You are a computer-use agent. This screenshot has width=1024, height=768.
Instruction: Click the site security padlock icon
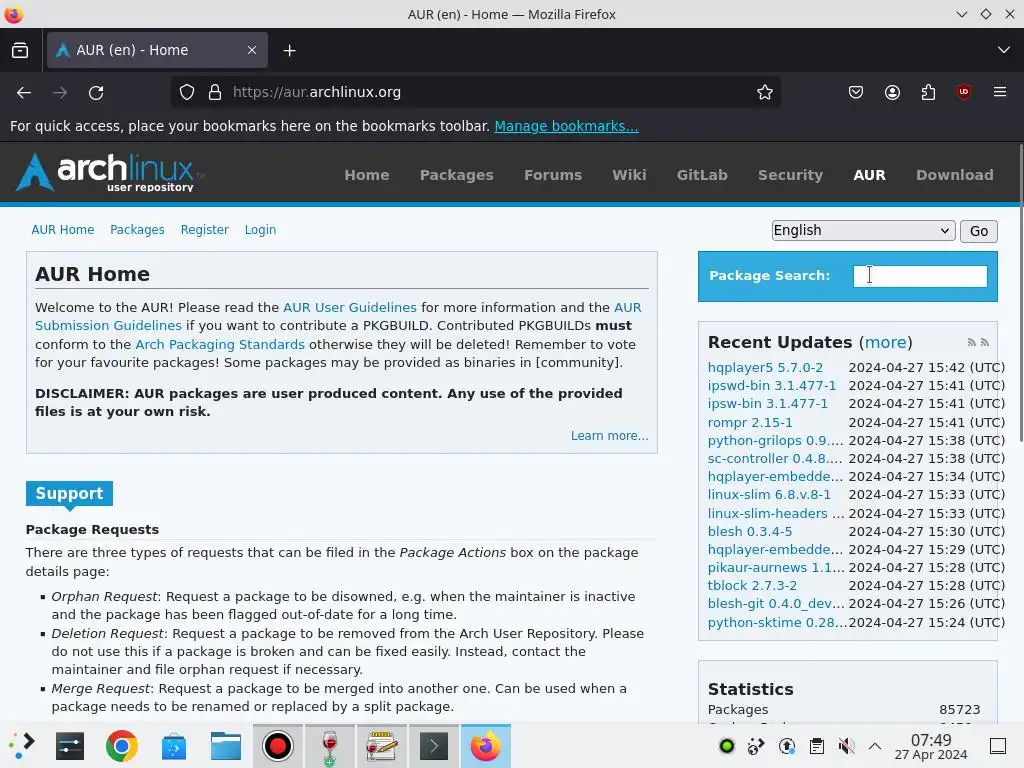click(x=215, y=93)
